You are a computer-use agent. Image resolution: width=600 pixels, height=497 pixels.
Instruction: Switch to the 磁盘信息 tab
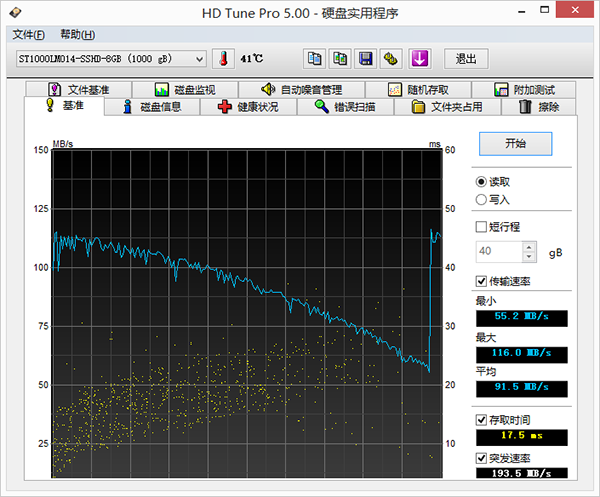[152, 107]
